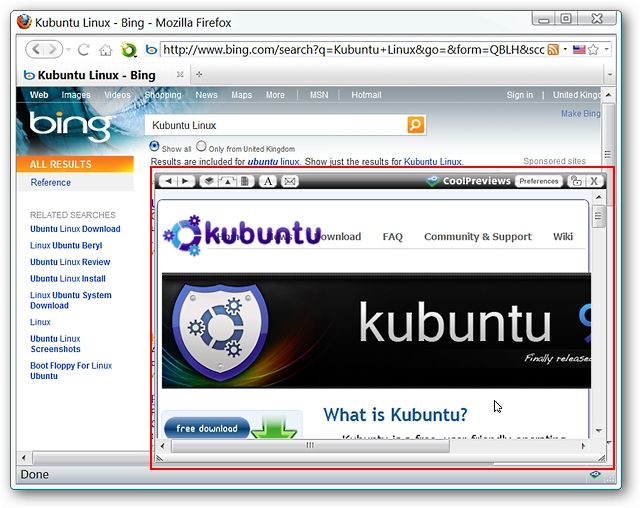
Task: Select the 'Show all' radio button
Action: click(x=154, y=146)
